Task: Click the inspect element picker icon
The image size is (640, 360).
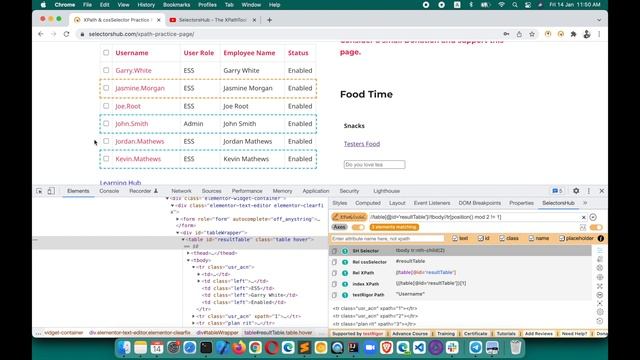Action: click(x=39, y=191)
